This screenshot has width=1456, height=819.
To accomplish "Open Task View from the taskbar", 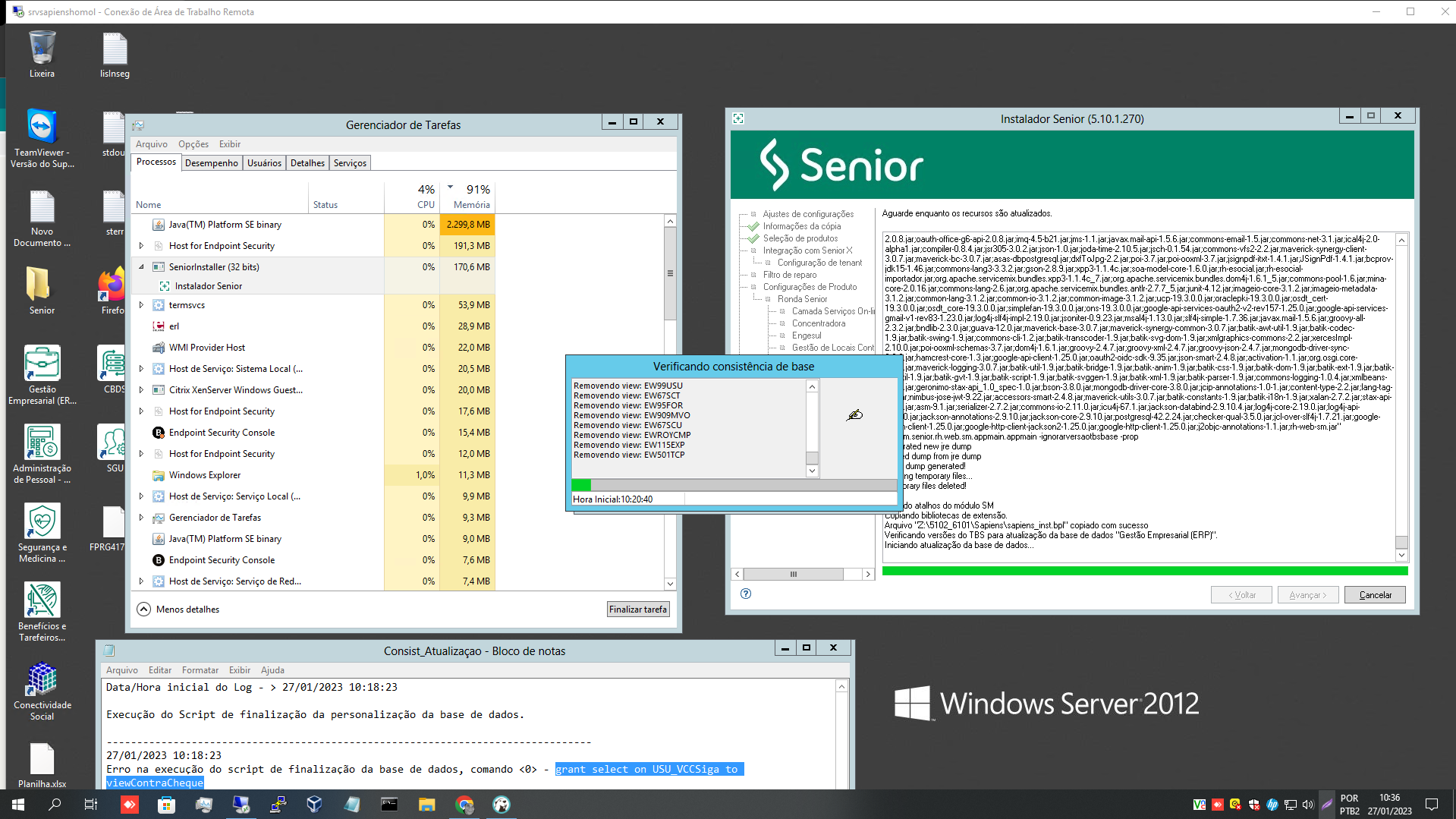I will pyautogui.click(x=91, y=805).
